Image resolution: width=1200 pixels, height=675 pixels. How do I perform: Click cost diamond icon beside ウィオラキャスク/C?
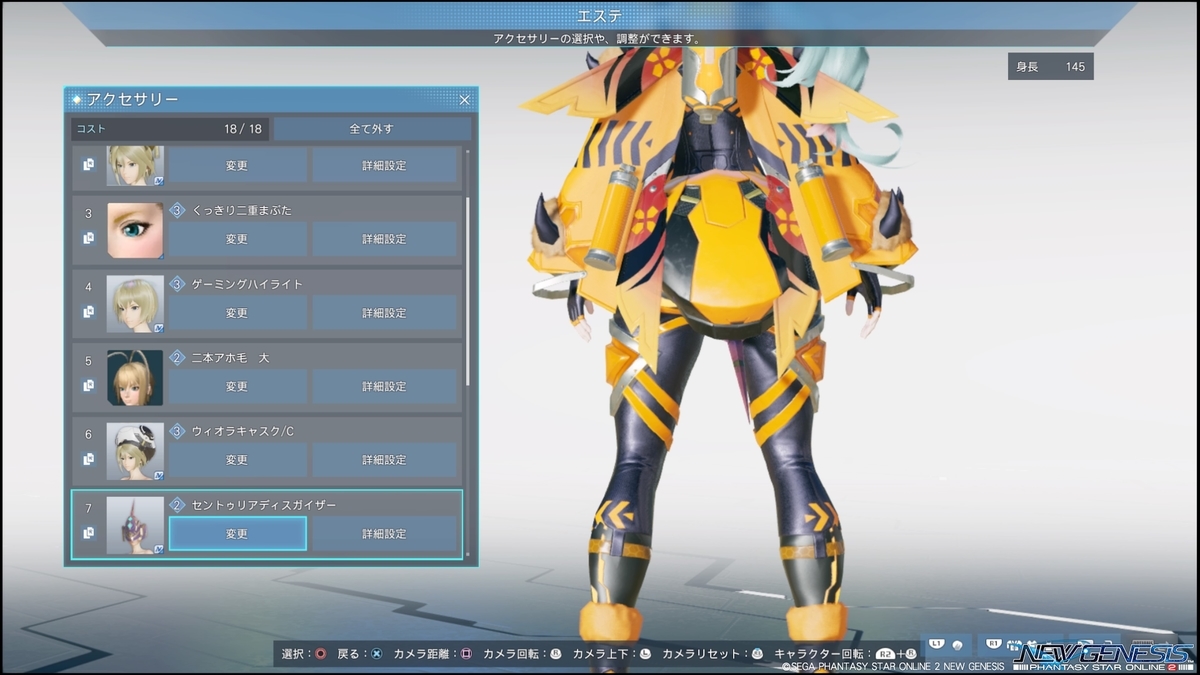pyautogui.click(x=177, y=431)
